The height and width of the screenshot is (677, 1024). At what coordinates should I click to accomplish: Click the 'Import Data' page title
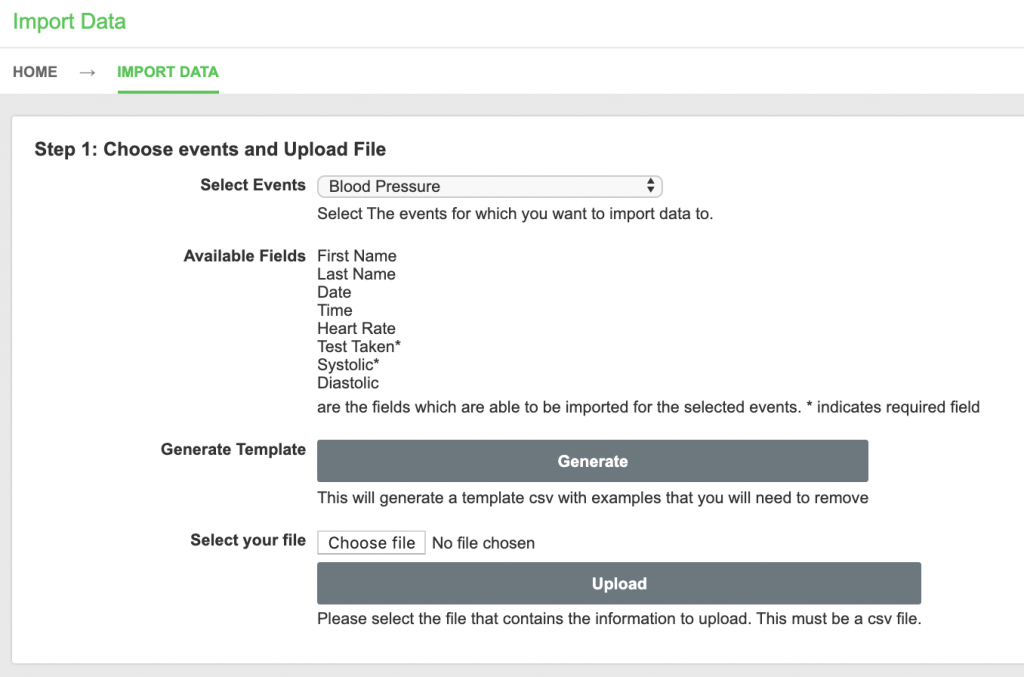[x=69, y=22]
